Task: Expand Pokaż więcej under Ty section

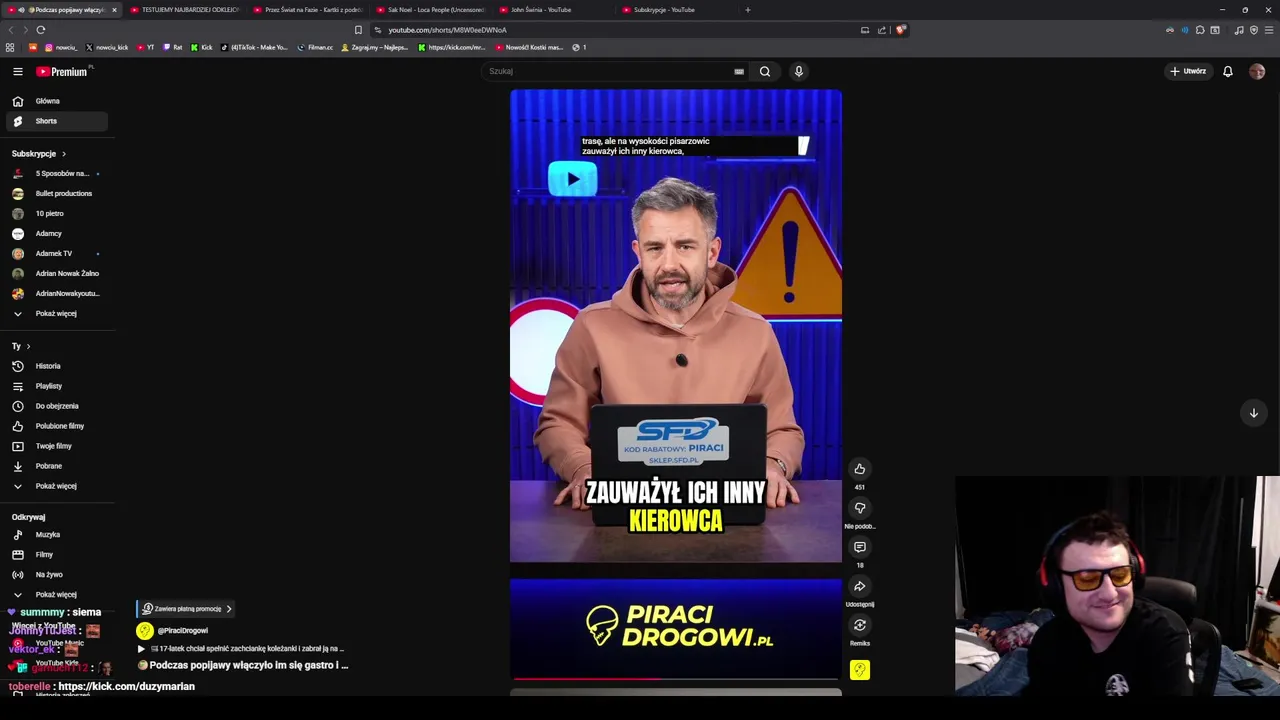Action: point(56,486)
